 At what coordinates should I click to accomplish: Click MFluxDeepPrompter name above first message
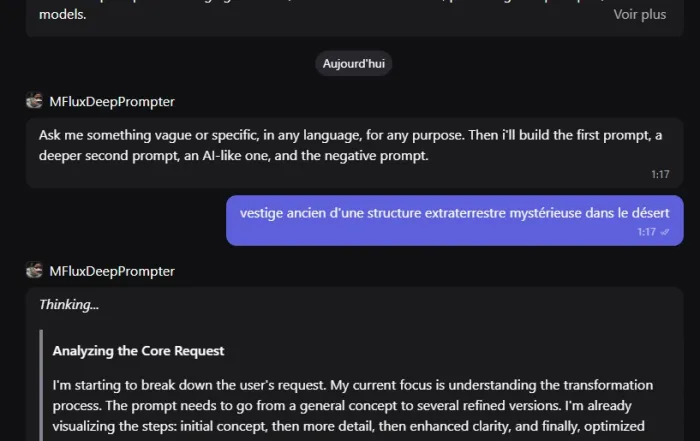tap(112, 101)
